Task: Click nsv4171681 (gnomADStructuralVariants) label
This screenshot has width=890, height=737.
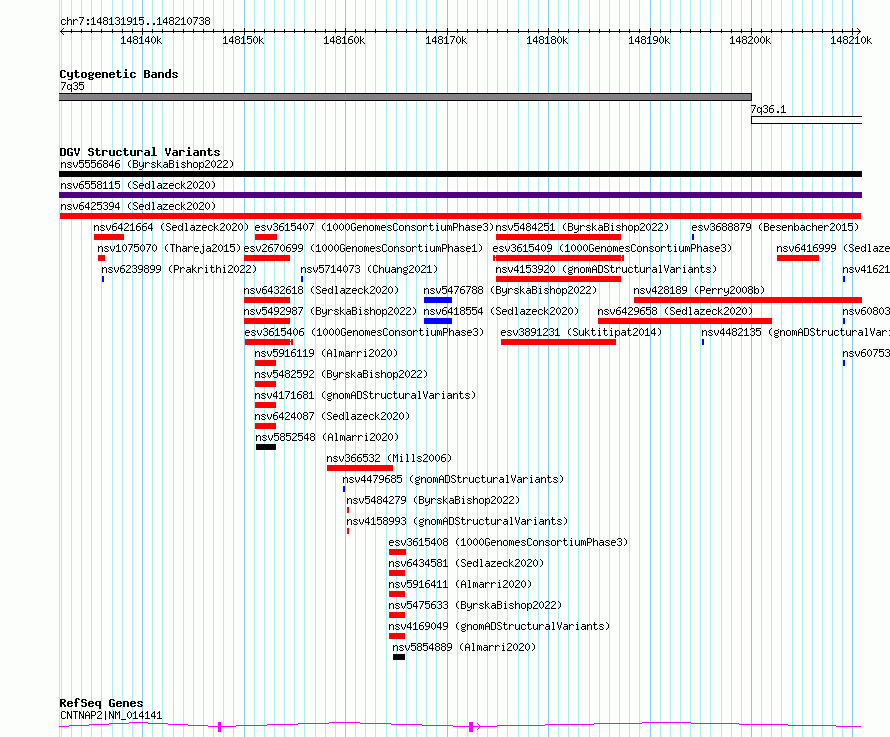Action: [365, 395]
